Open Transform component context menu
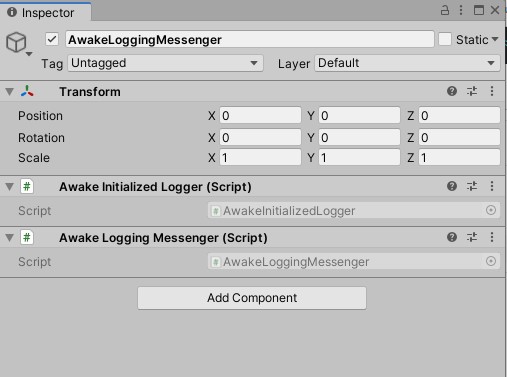Viewport: 507px width, 377px height. pos(492,91)
